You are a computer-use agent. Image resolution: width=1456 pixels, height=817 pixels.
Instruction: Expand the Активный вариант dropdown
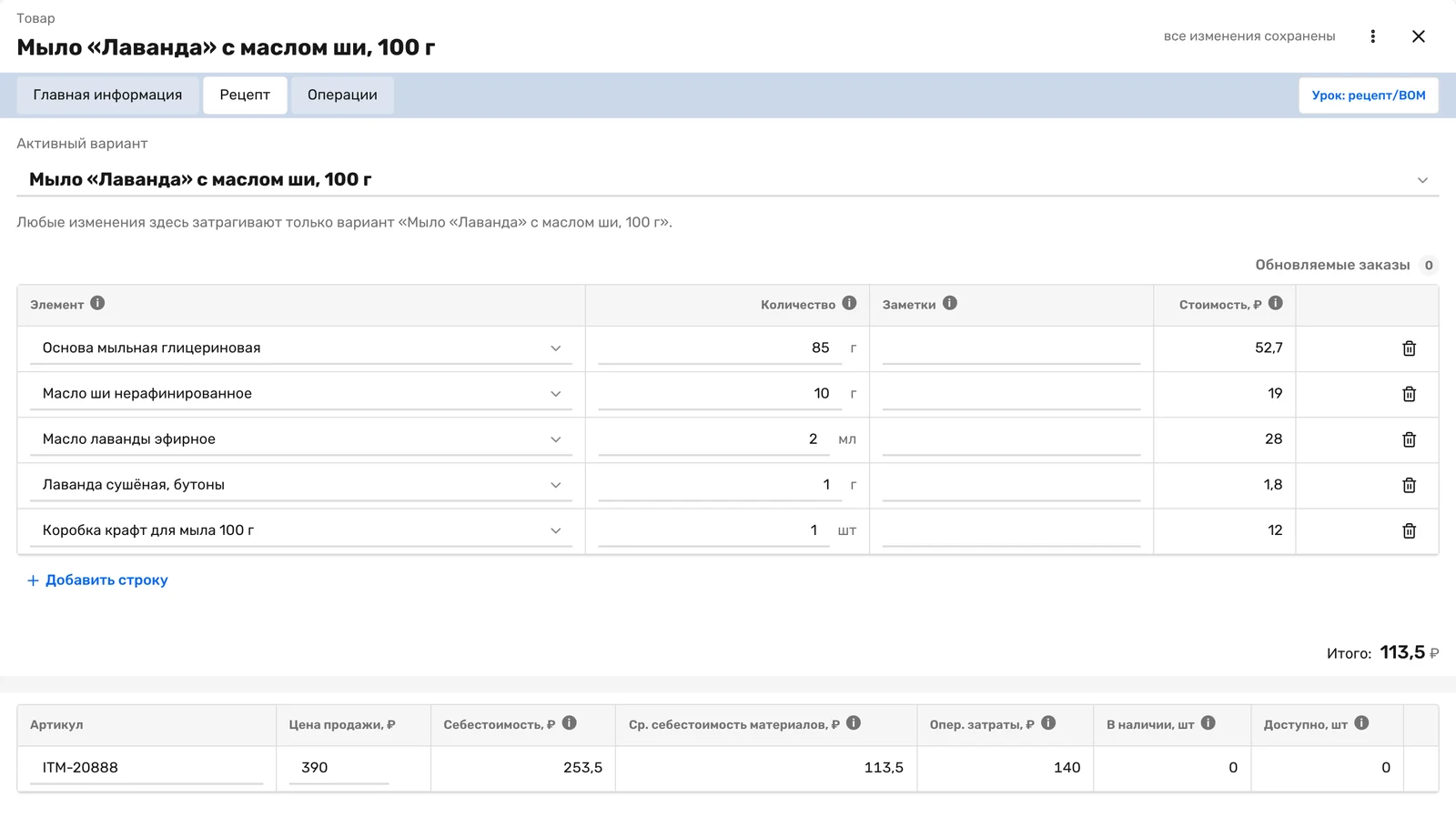click(1422, 180)
